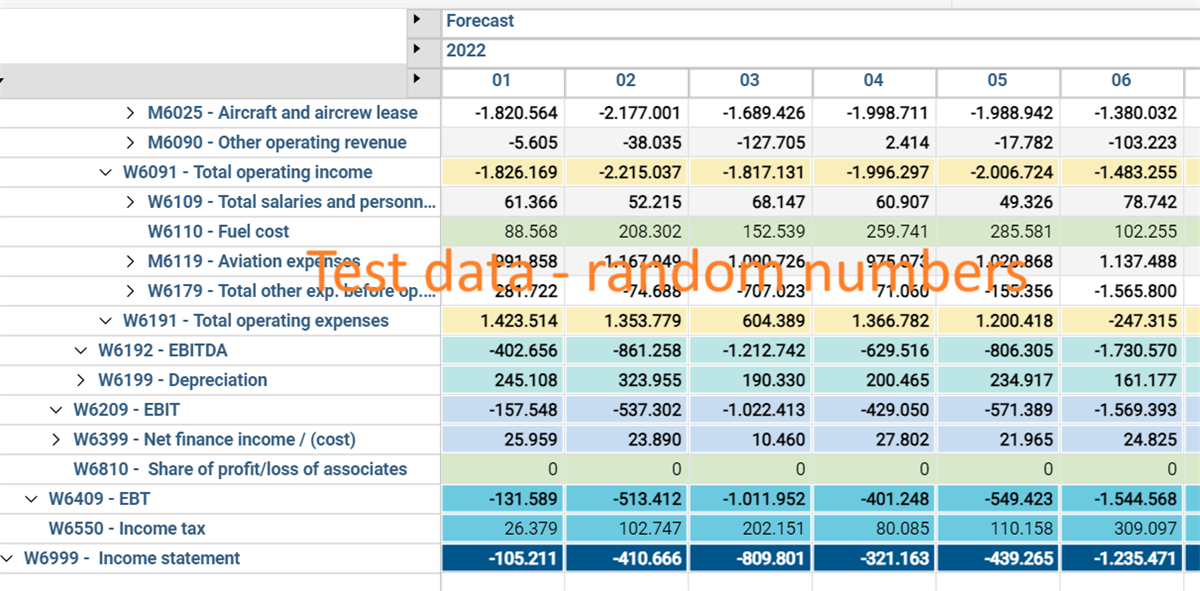Expand W6399 Net finance income / (cost)
The image size is (1200, 591).
click(56, 439)
